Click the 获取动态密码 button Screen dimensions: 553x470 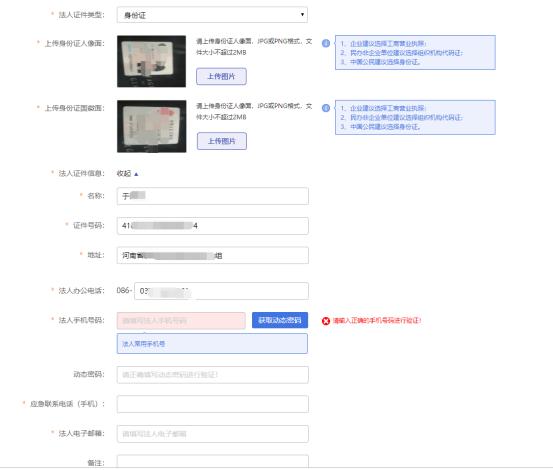[x=280, y=320]
